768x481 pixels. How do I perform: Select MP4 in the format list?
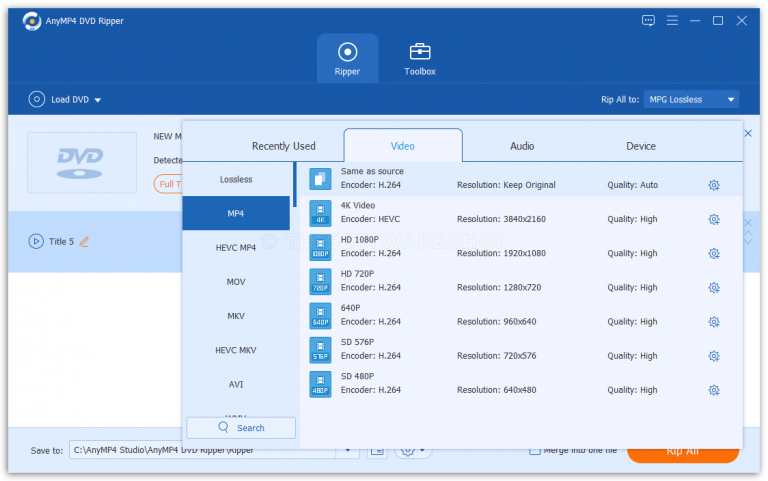pyautogui.click(x=236, y=214)
